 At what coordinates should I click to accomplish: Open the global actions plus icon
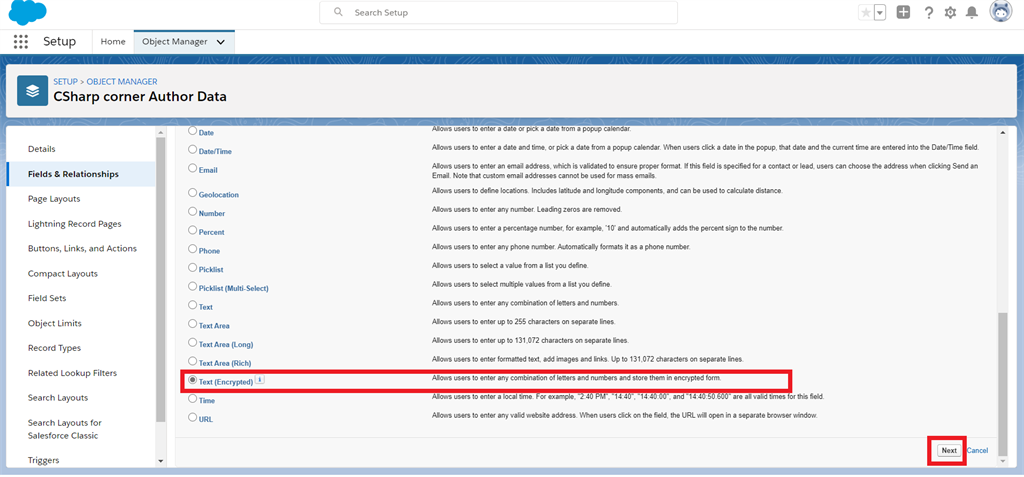[x=903, y=12]
